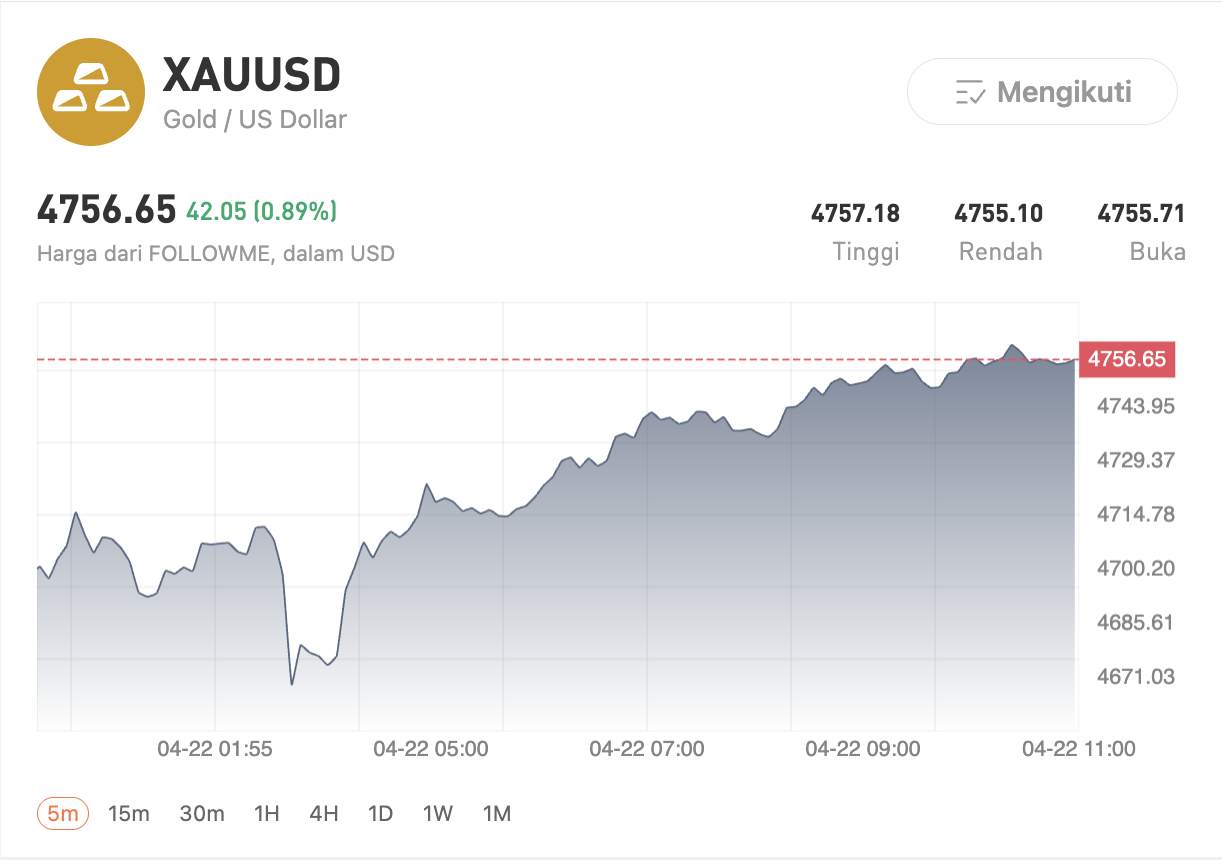Switch to the 1M monthly timeframe
This screenshot has width=1222, height=860.
click(495, 813)
